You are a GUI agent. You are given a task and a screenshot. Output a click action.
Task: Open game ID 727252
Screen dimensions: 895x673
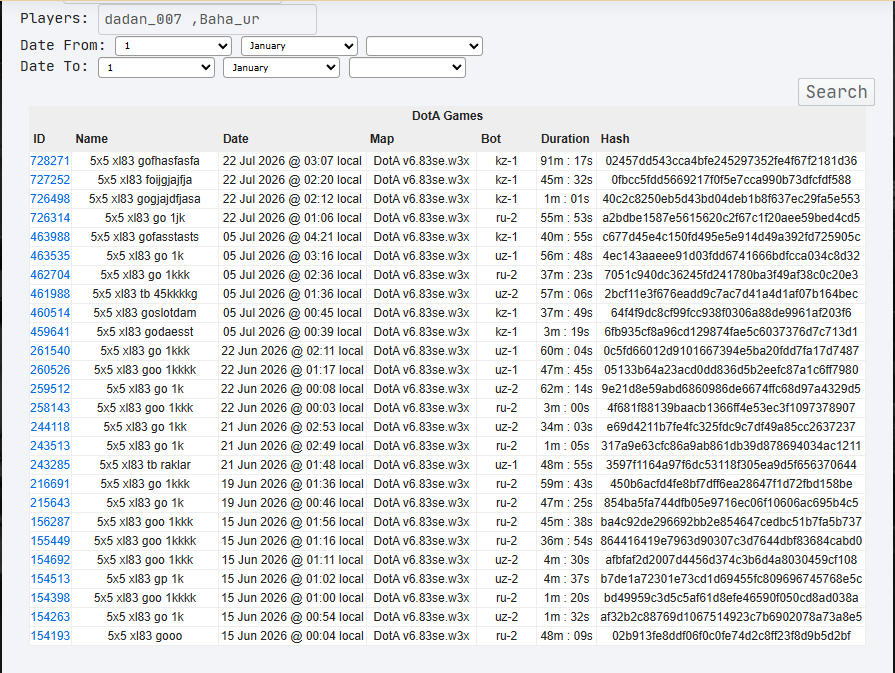tap(50, 180)
